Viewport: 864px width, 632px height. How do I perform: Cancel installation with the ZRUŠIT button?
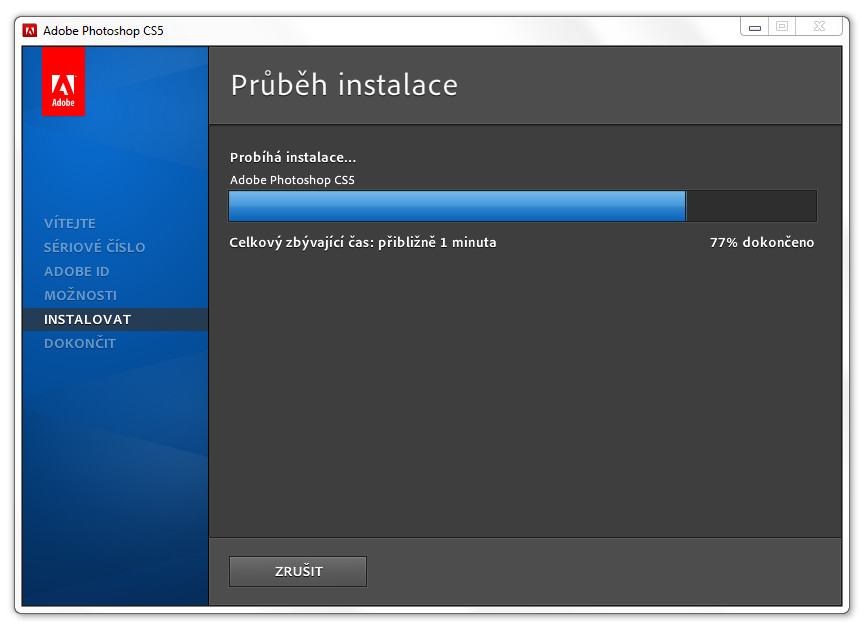298,571
